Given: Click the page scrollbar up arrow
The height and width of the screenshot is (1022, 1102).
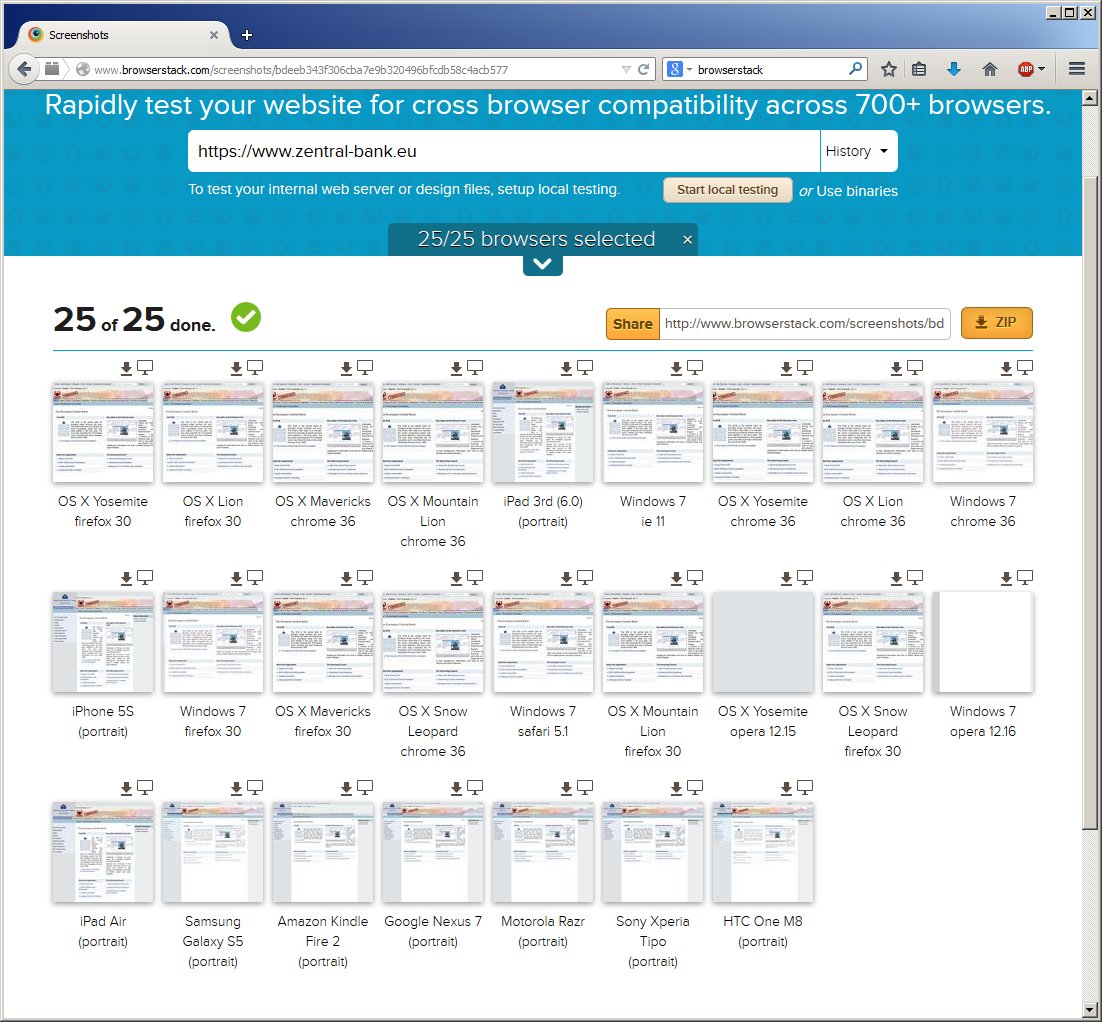Looking at the screenshot, I should coord(1090,98).
